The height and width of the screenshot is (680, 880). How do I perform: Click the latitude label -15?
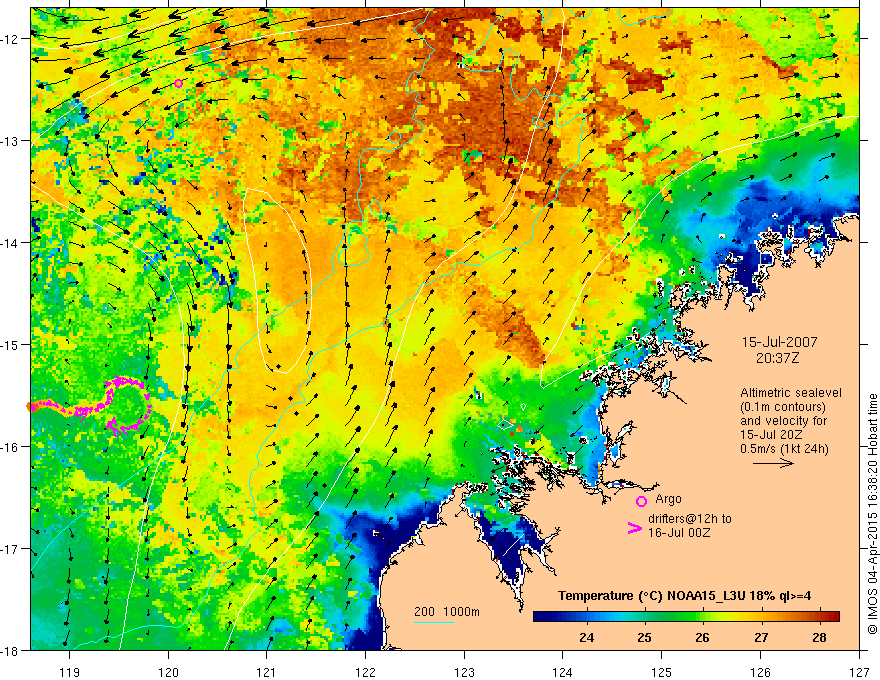pyautogui.click(x=11, y=344)
